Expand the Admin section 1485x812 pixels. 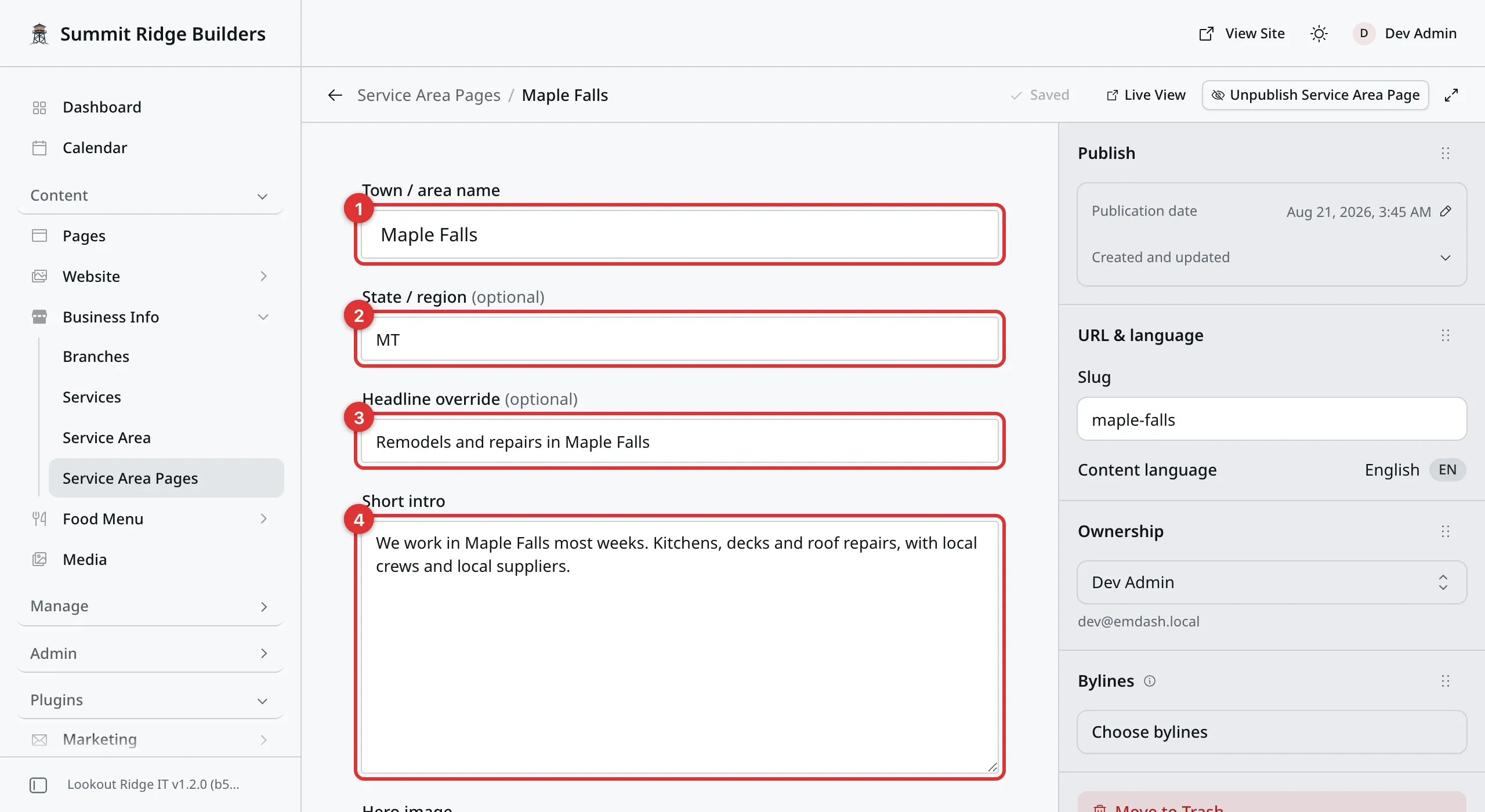(151, 654)
